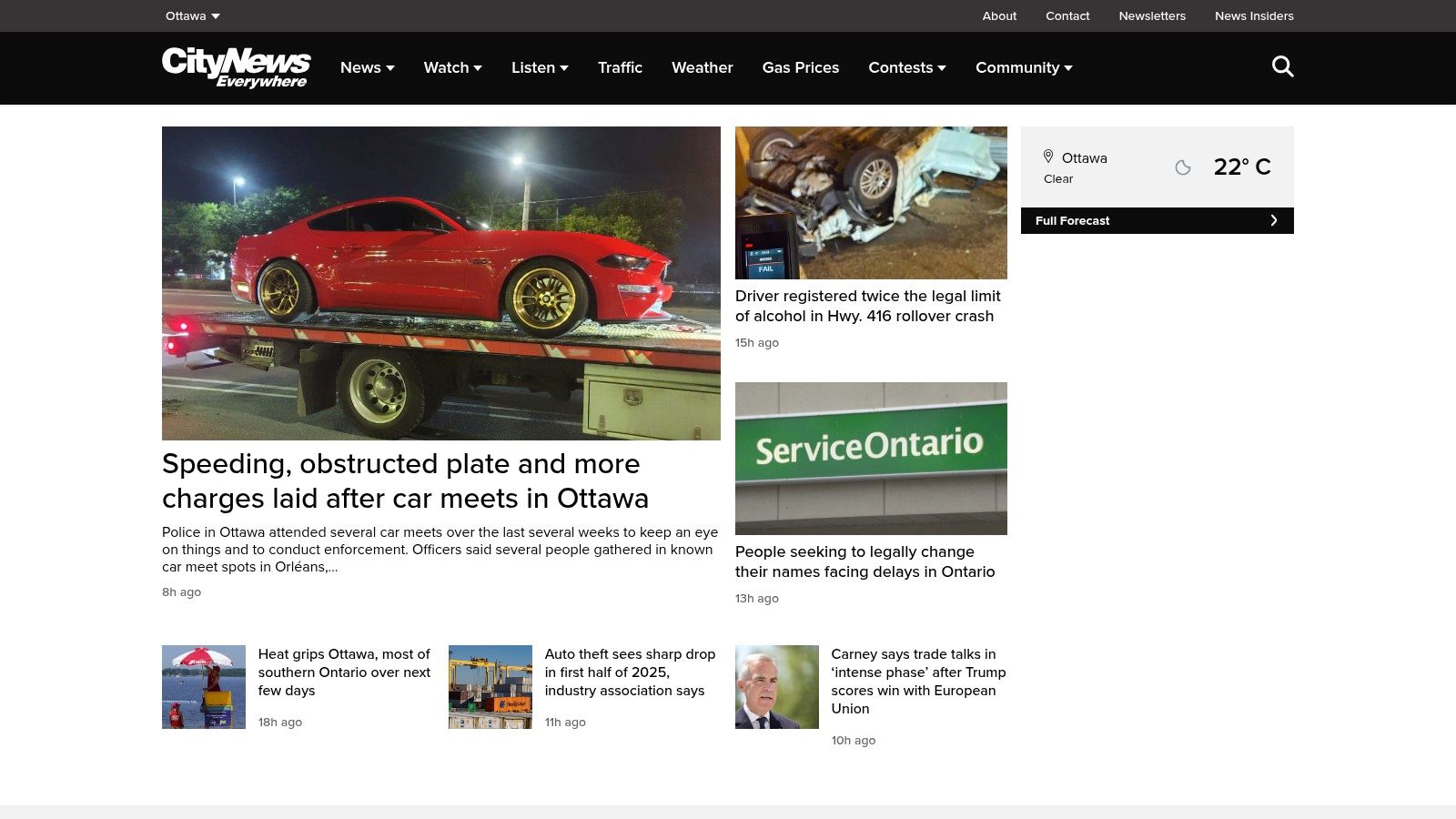Open the Newsletters link
The height and width of the screenshot is (819, 1456).
1151,15
